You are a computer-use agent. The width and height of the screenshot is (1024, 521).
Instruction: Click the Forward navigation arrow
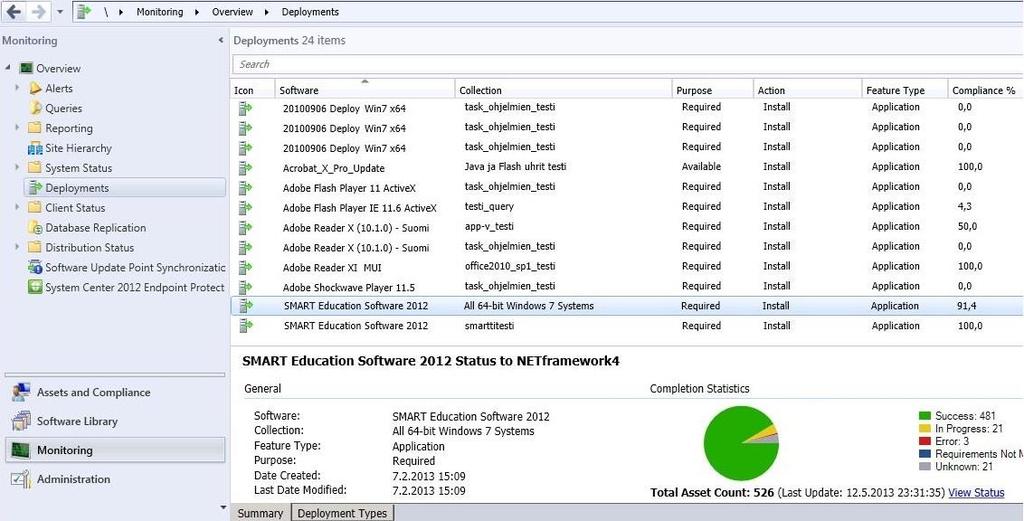pos(39,12)
